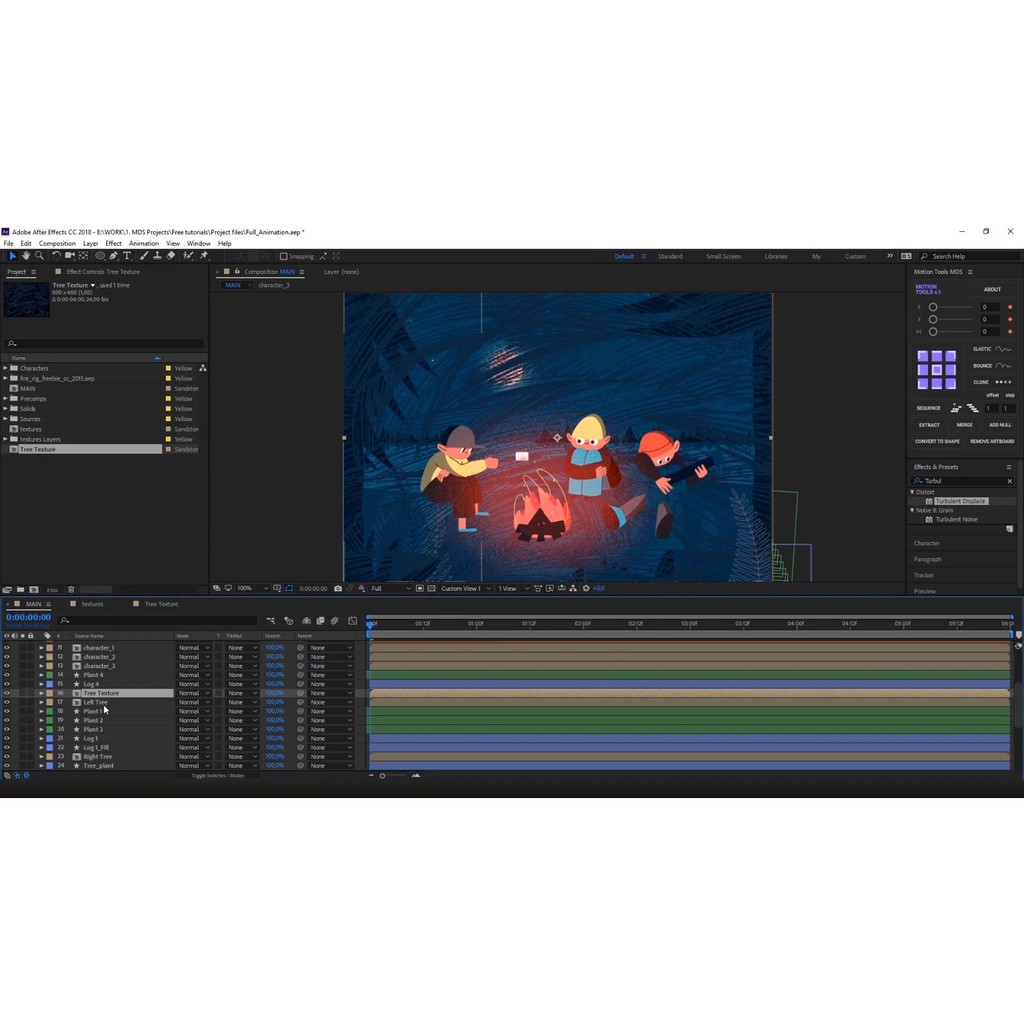Open blend mode dropdown for character_1
The image size is (1024, 1024).
[194, 648]
